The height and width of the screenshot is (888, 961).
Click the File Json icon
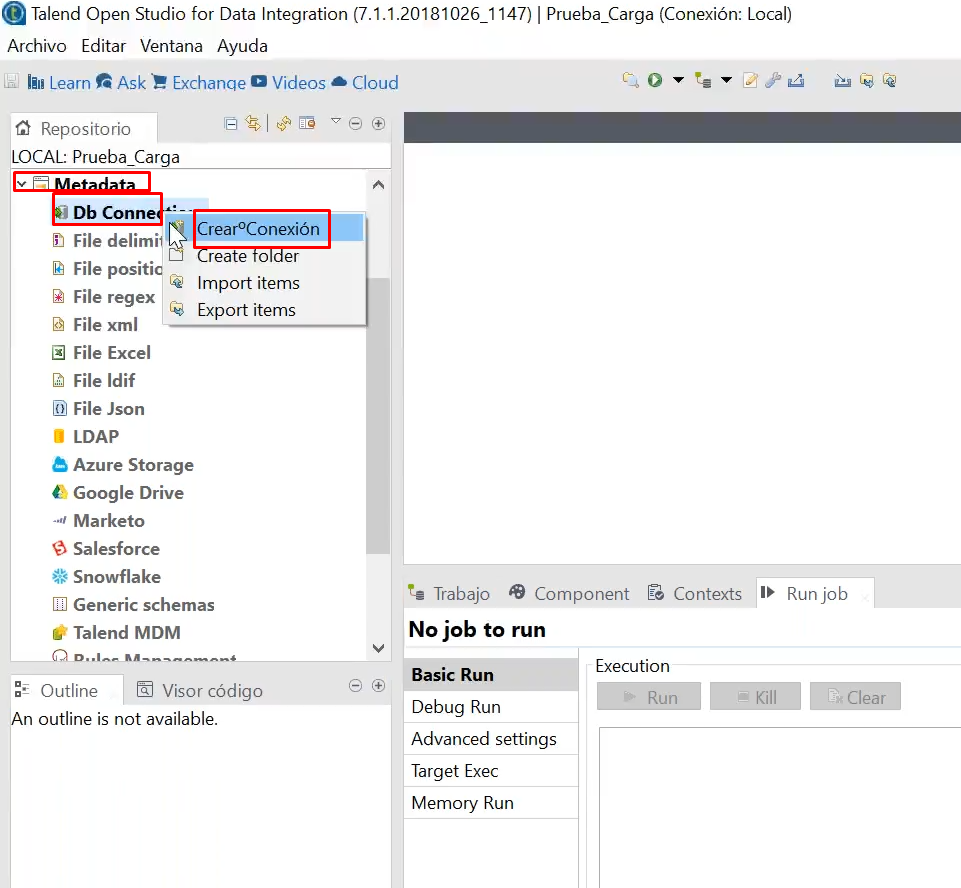click(59, 408)
